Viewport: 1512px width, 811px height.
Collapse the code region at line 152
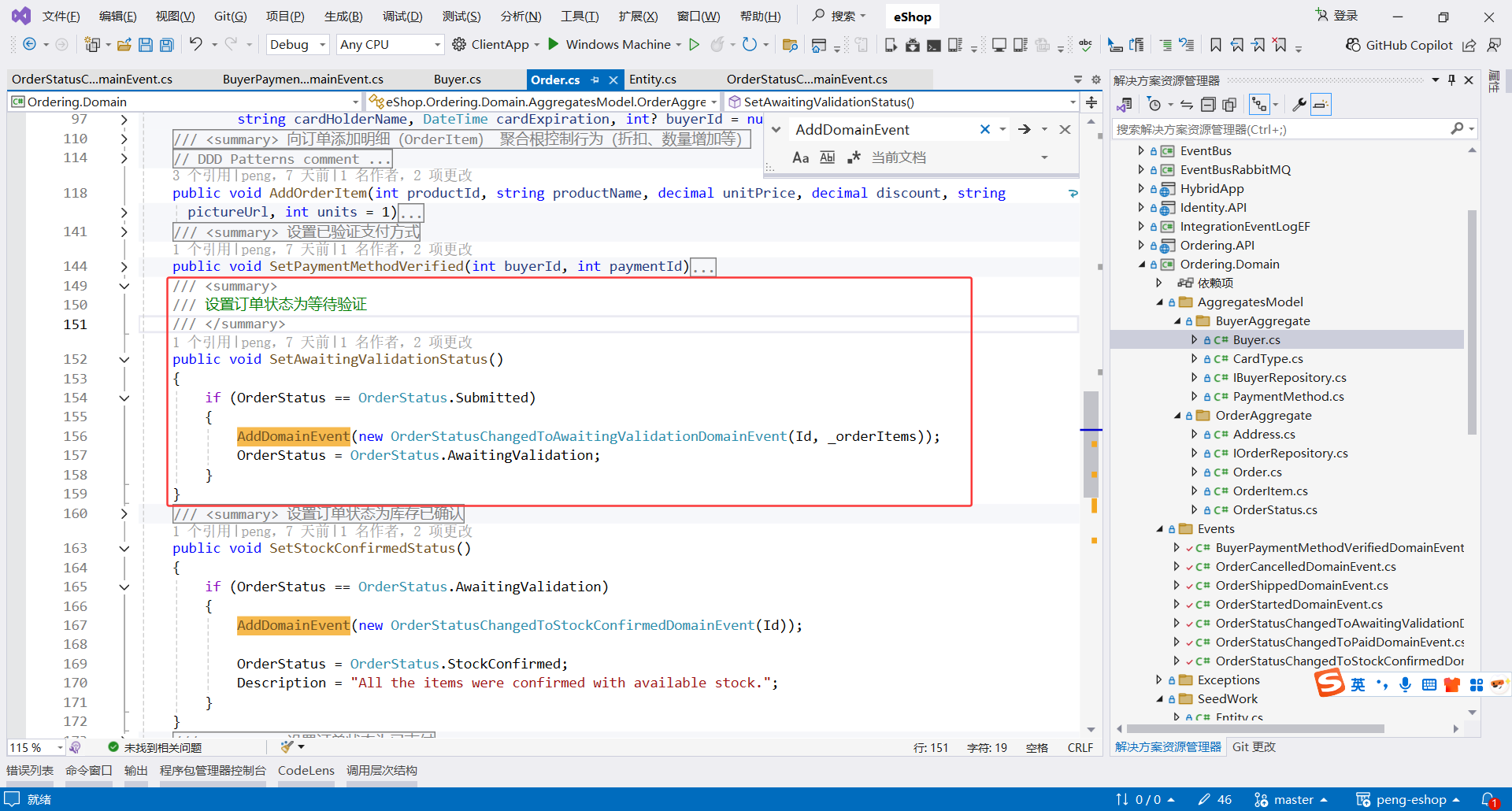[x=124, y=360]
